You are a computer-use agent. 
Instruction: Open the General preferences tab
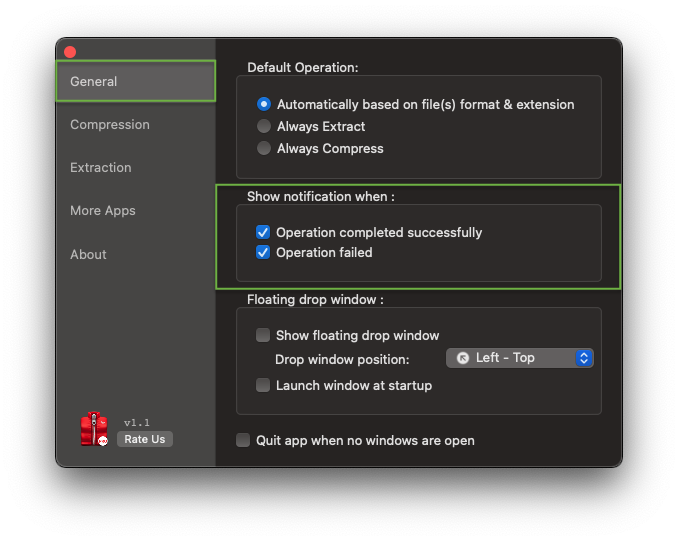tap(136, 81)
